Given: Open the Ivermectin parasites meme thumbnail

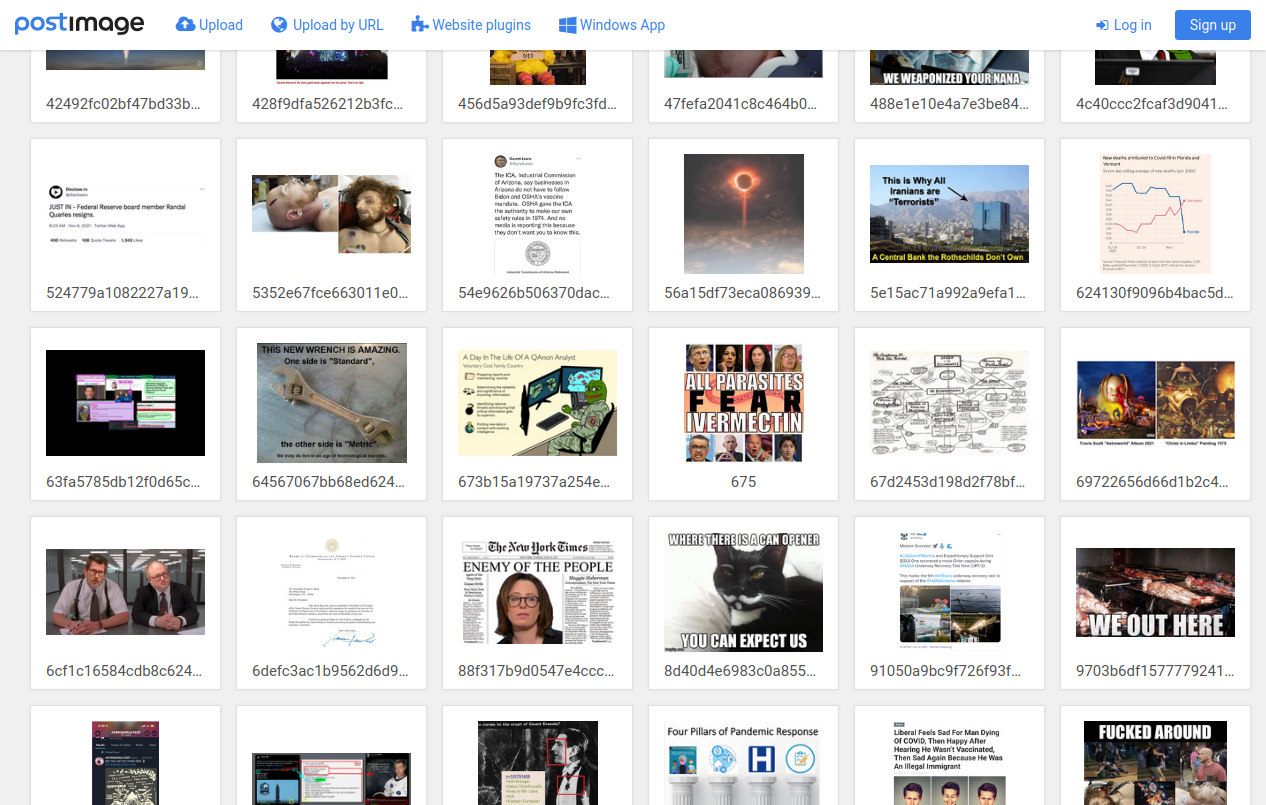Looking at the screenshot, I should 743,403.
